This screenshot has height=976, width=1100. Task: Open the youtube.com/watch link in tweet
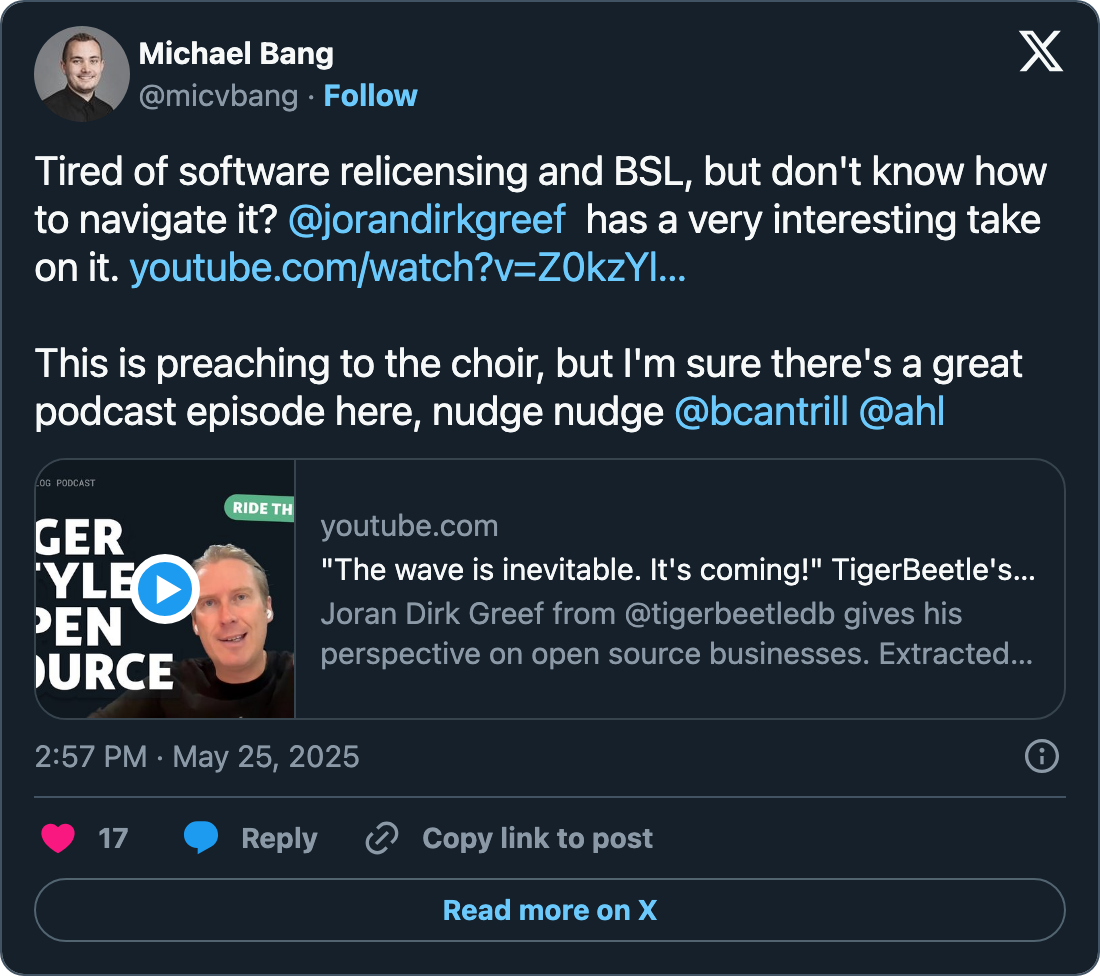[408, 268]
